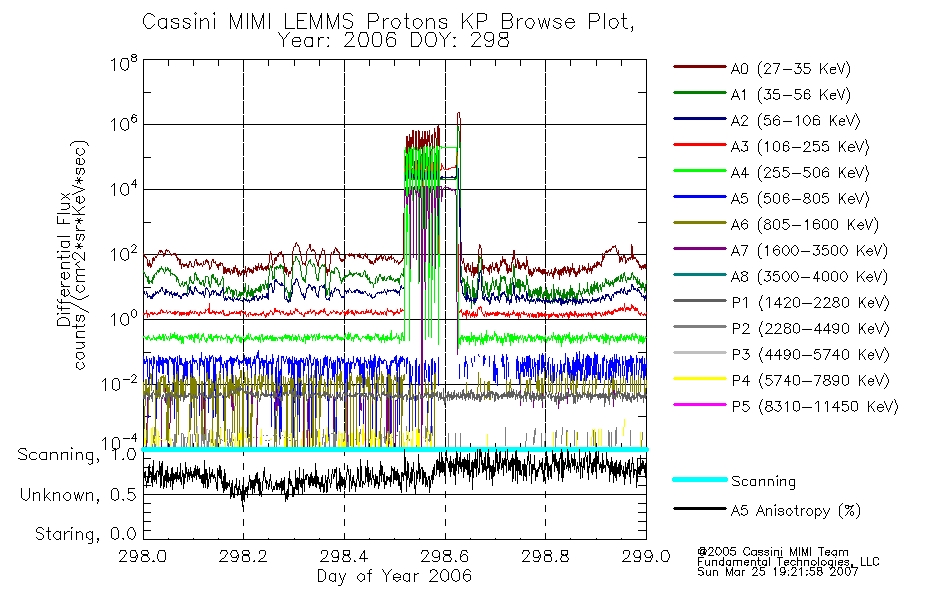Click the x-axis tick label 298.0
This screenshot has height=600, width=950.
coord(142,556)
